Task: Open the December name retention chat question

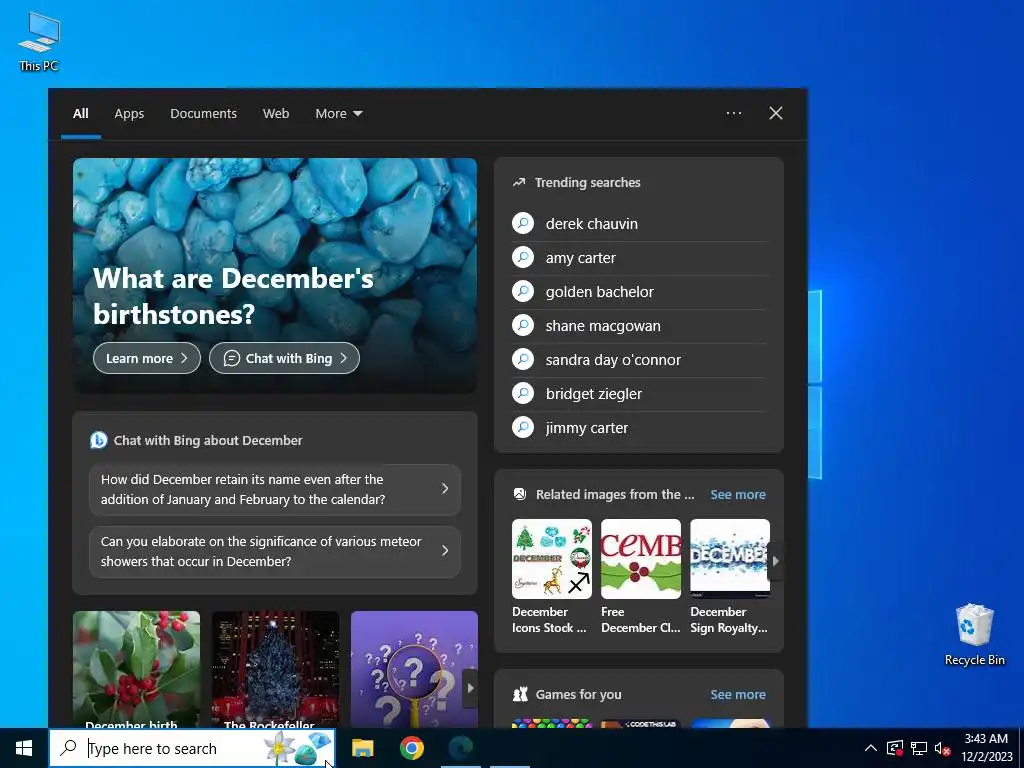Action: (275, 489)
